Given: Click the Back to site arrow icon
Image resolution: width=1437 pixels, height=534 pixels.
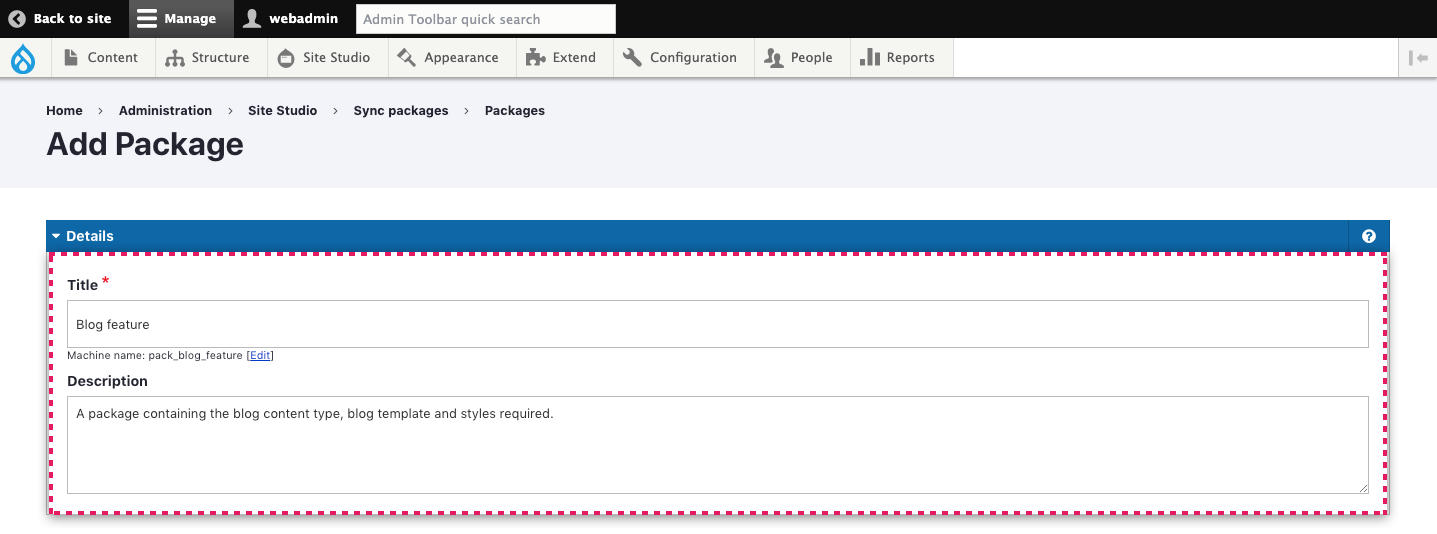Looking at the screenshot, I should [x=17, y=18].
